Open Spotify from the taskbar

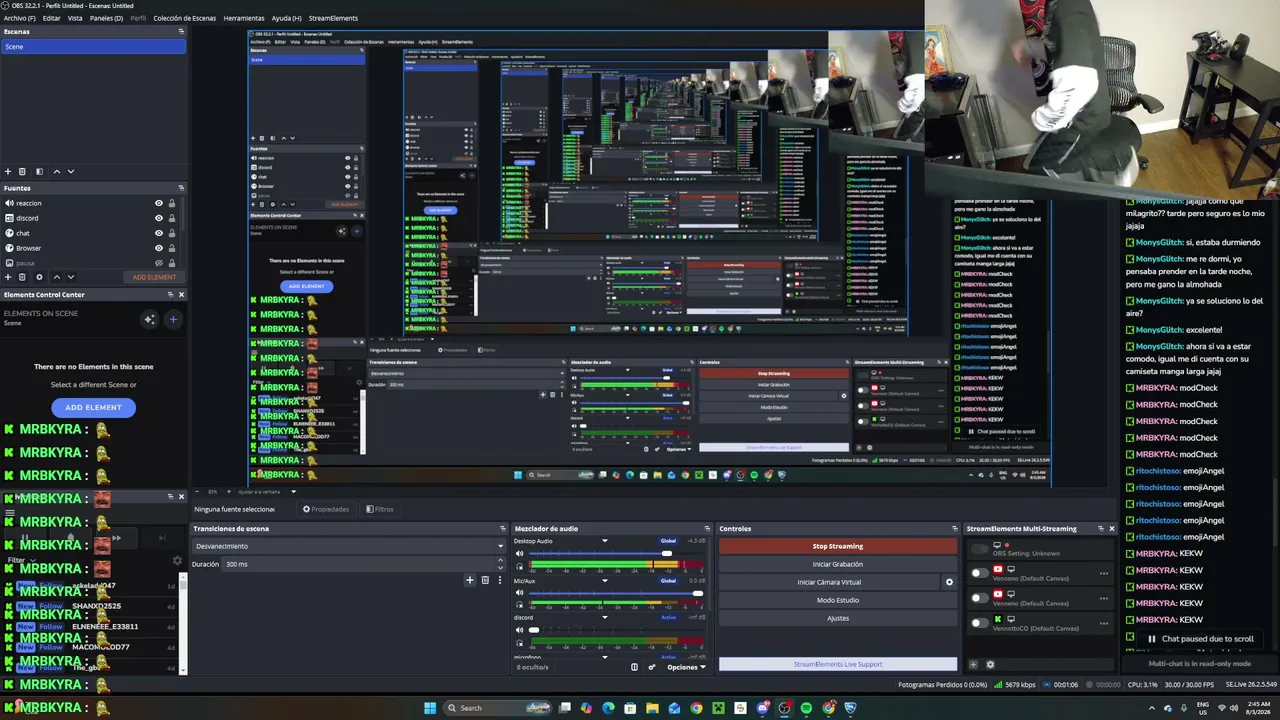coord(806,708)
